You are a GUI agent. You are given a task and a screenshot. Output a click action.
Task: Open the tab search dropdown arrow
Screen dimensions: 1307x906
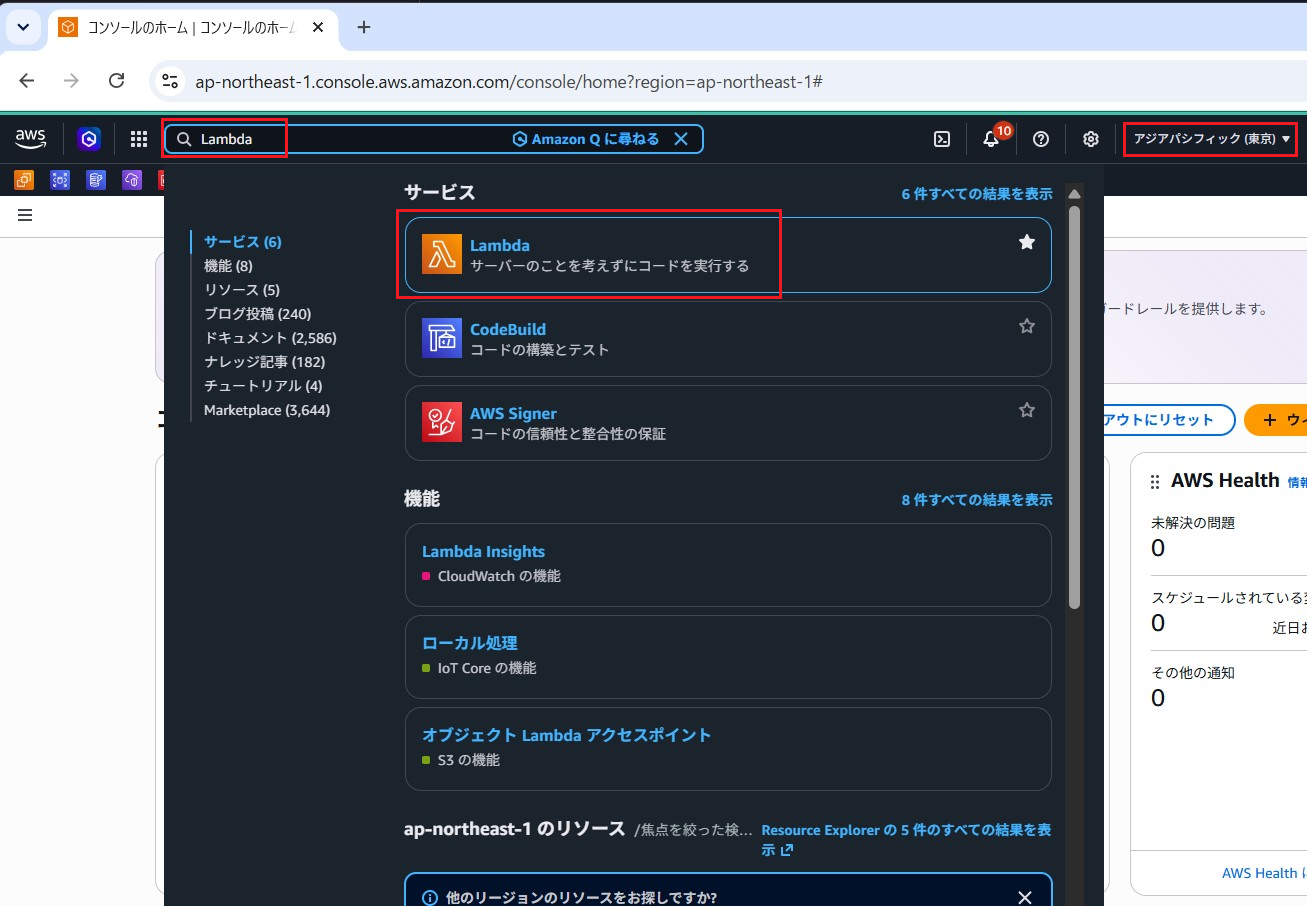(22, 27)
